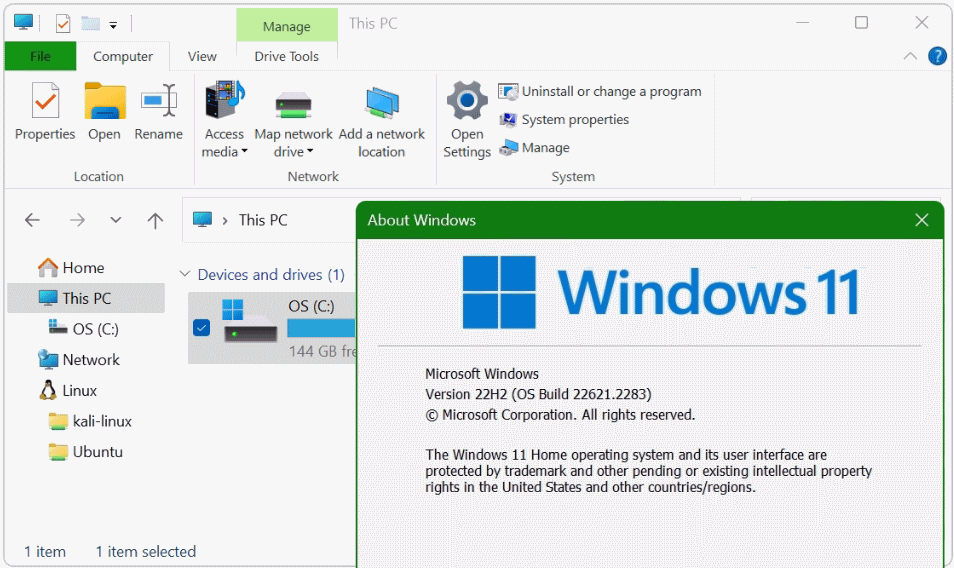This screenshot has width=954, height=568.
Task: Open Help with the question mark icon
Action: pyautogui.click(x=937, y=56)
